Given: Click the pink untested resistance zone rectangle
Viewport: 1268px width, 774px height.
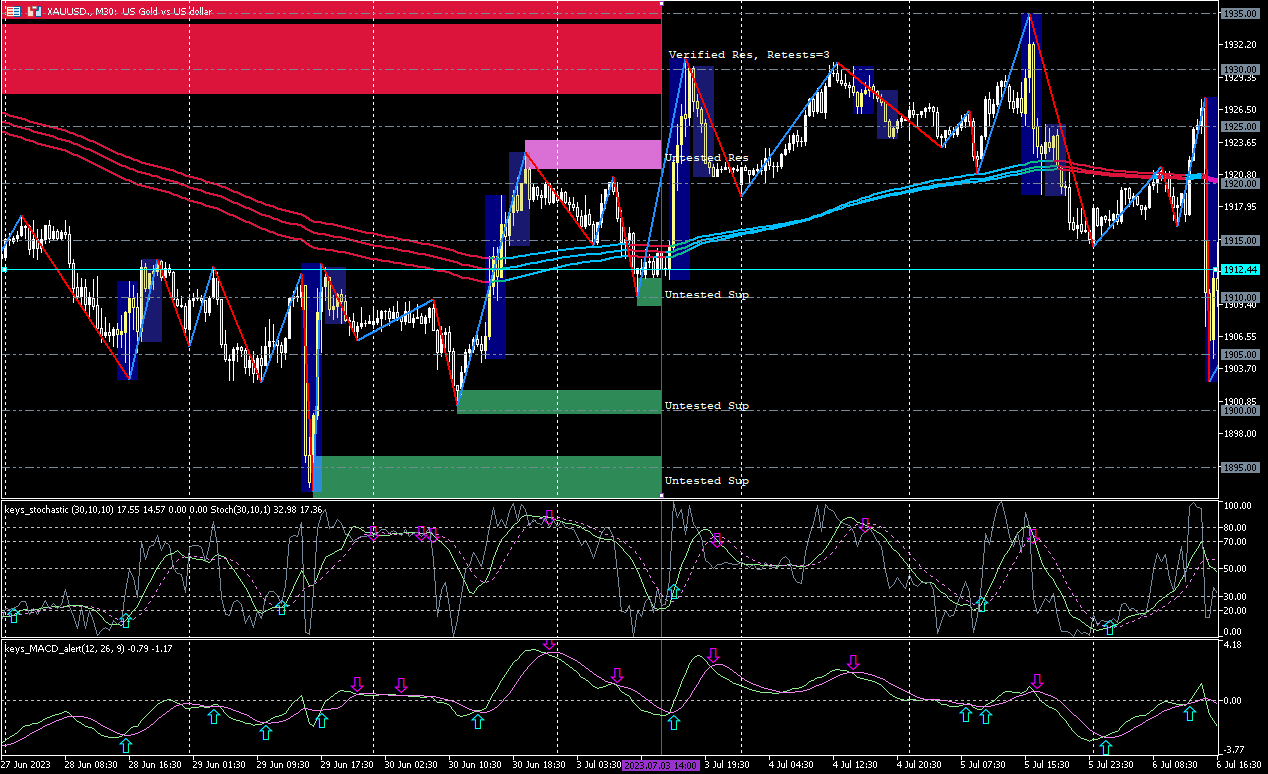Looking at the screenshot, I should (x=593, y=154).
